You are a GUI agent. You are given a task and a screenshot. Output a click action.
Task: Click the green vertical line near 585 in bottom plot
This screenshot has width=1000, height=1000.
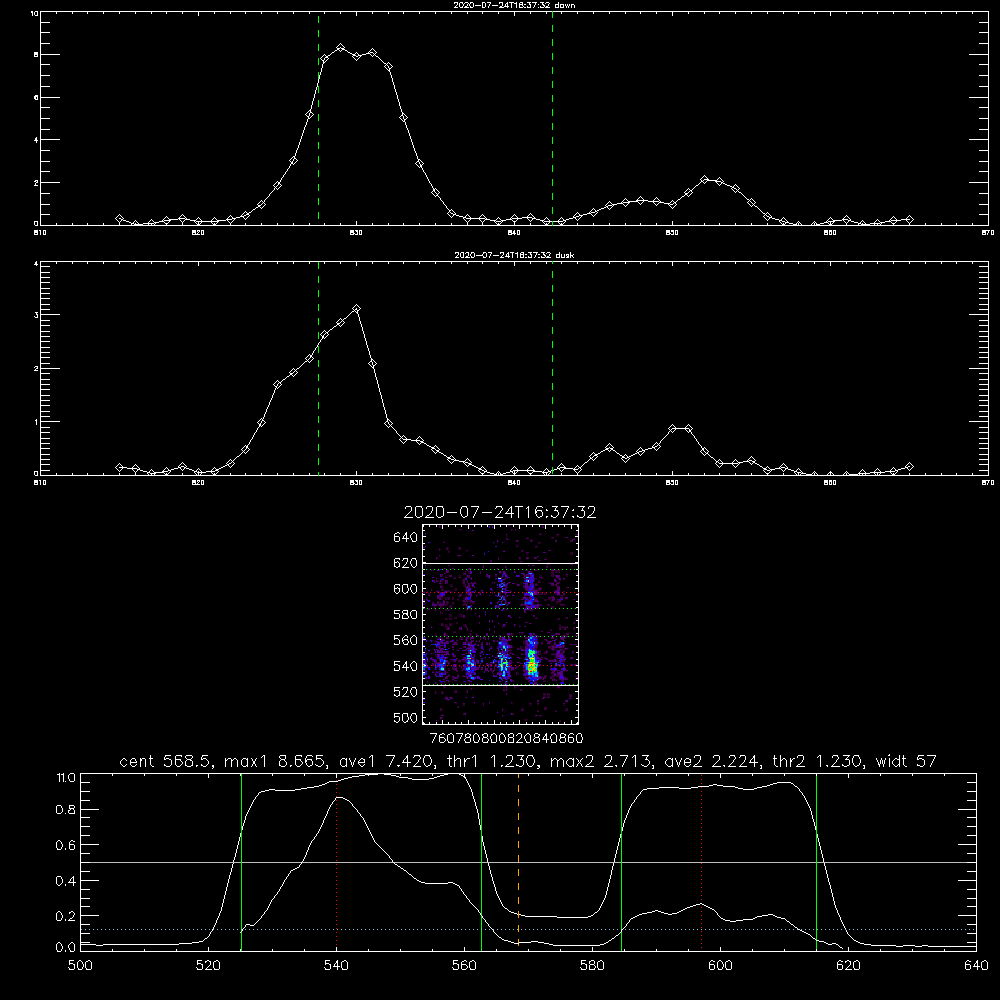pyautogui.click(x=621, y=861)
